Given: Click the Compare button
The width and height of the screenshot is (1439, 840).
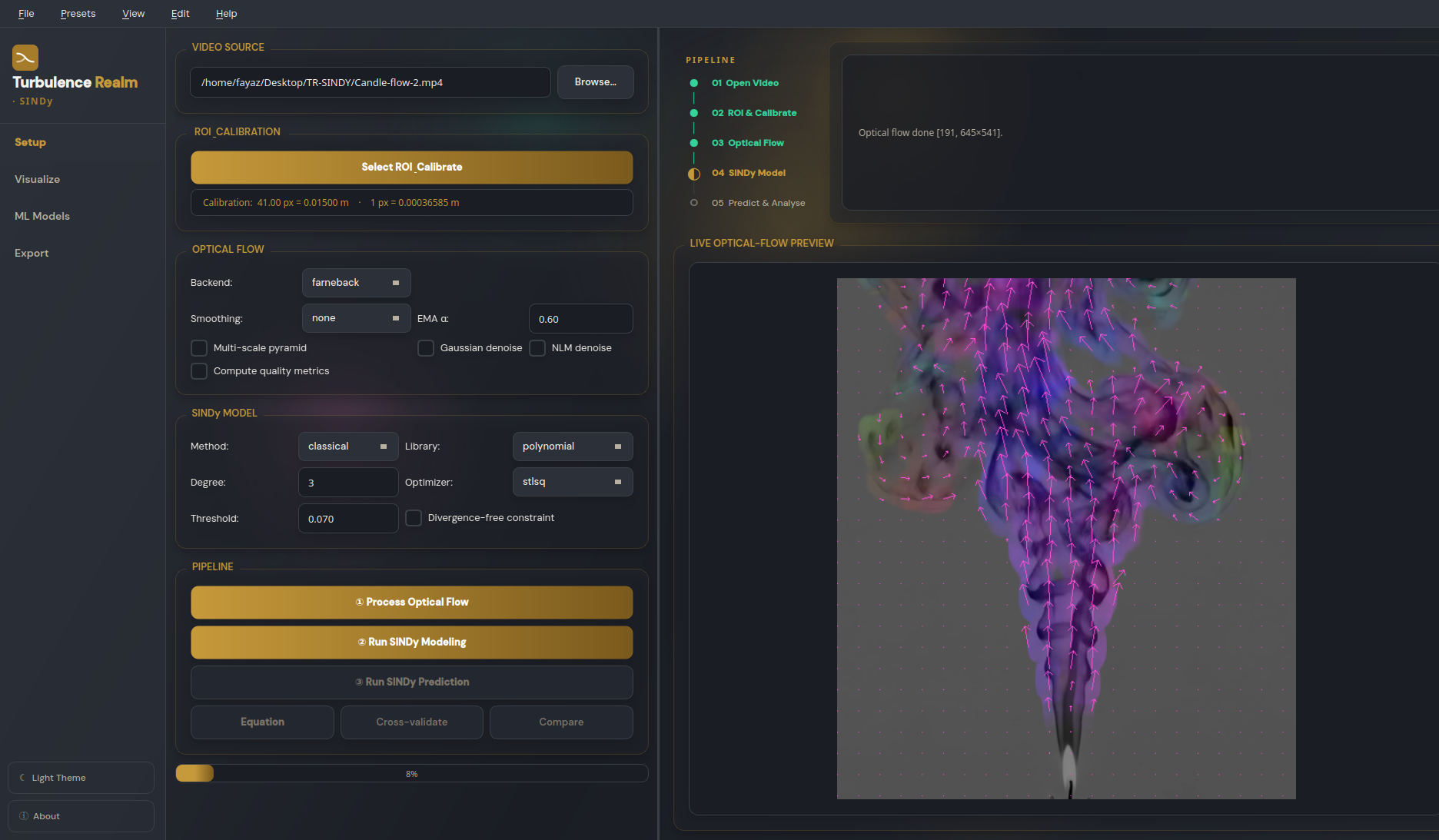Looking at the screenshot, I should coord(561,722).
